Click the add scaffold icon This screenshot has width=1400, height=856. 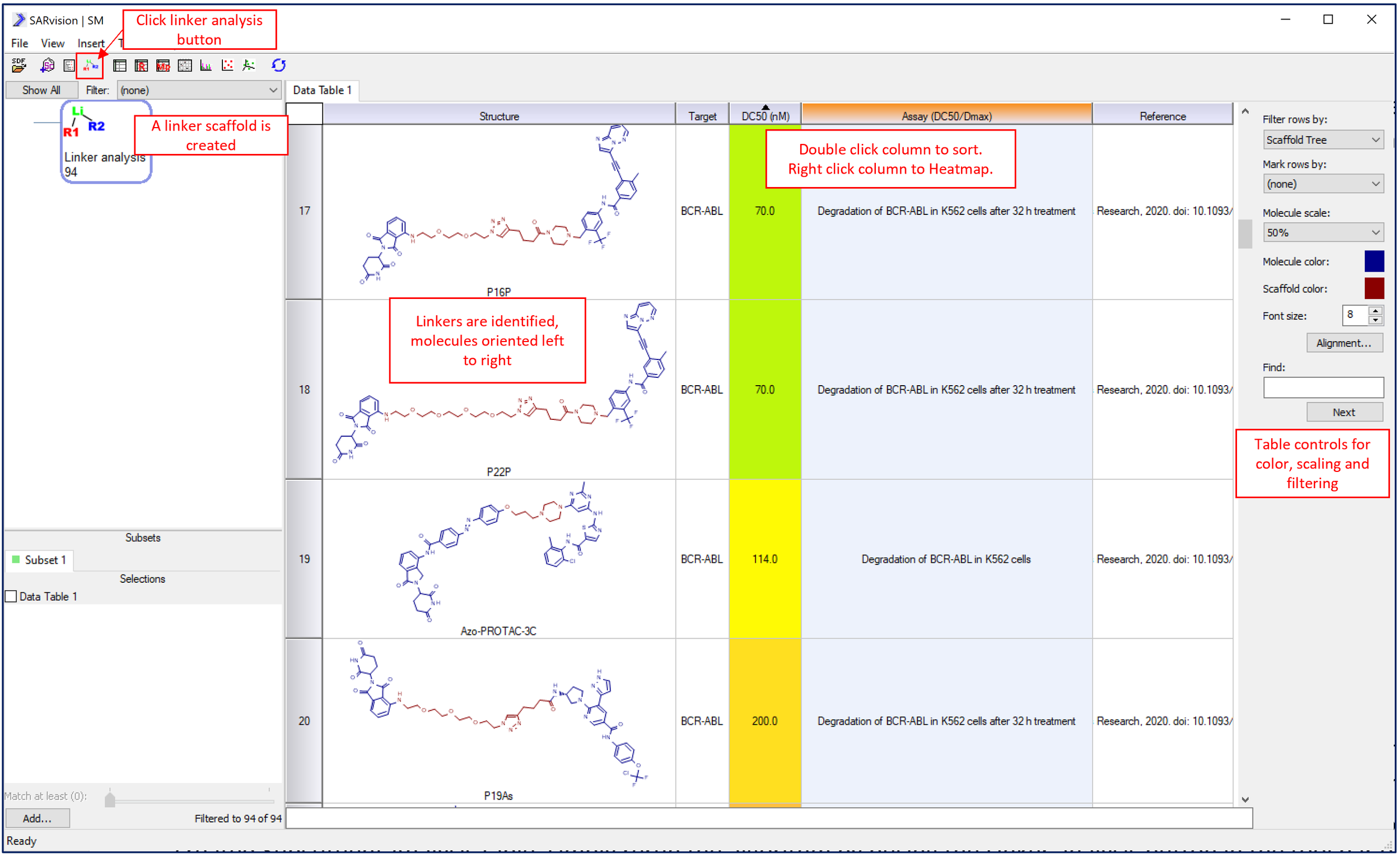point(47,66)
